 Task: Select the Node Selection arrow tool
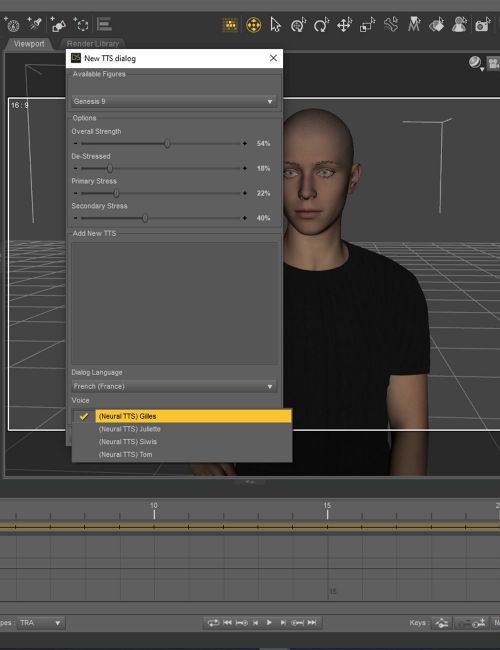click(x=275, y=25)
